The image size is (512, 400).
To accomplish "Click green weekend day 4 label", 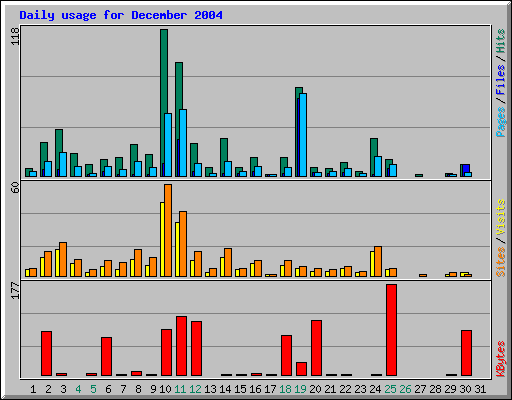I will click(x=78, y=389).
